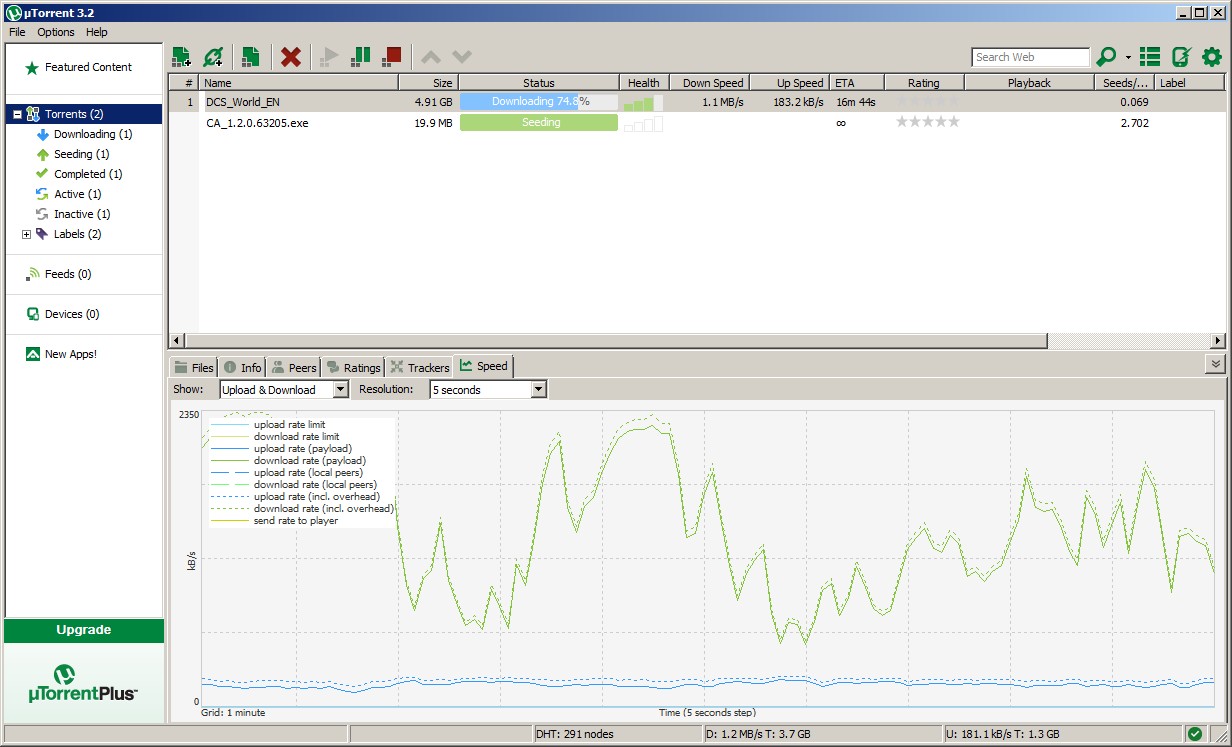This screenshot has width=1232, height=747.
Task: Switch to the Files tab
Action: (x=194, y=367)
